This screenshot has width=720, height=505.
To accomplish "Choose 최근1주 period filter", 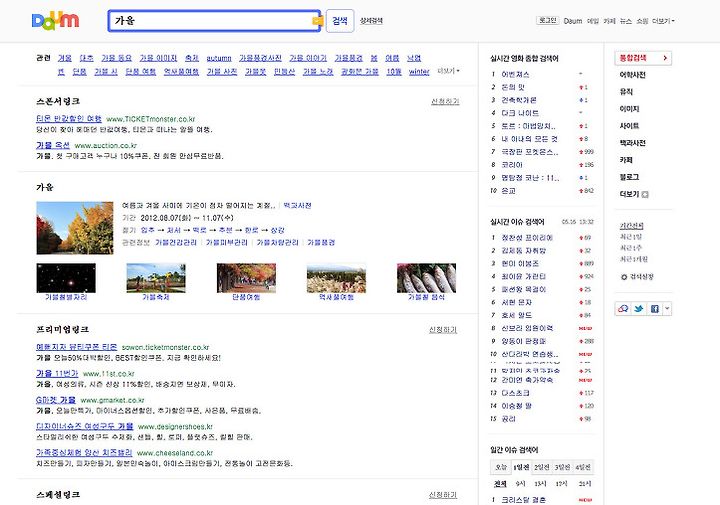I will click(630, 248).
